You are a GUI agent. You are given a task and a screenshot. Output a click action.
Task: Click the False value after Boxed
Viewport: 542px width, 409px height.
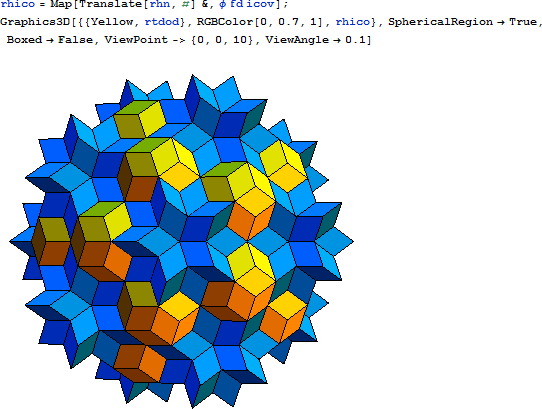75,40
